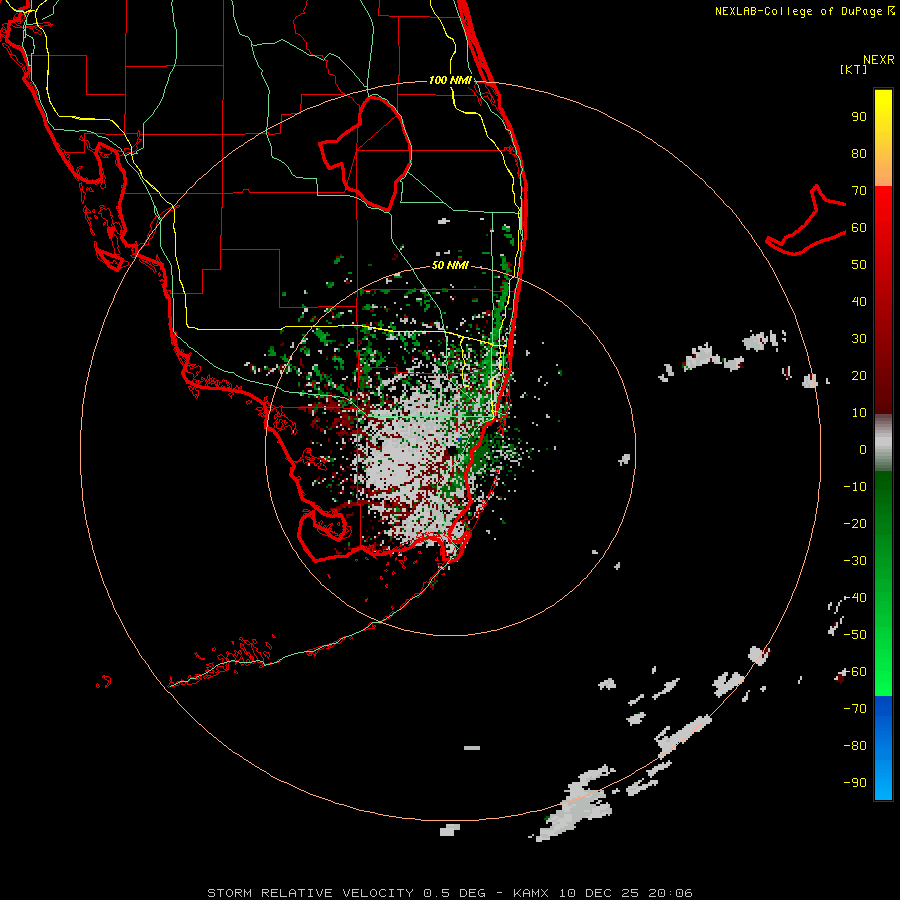Click the -70 value on velocity scale
The width and height of the screenshot is (900, 900).
coord(855,709)
